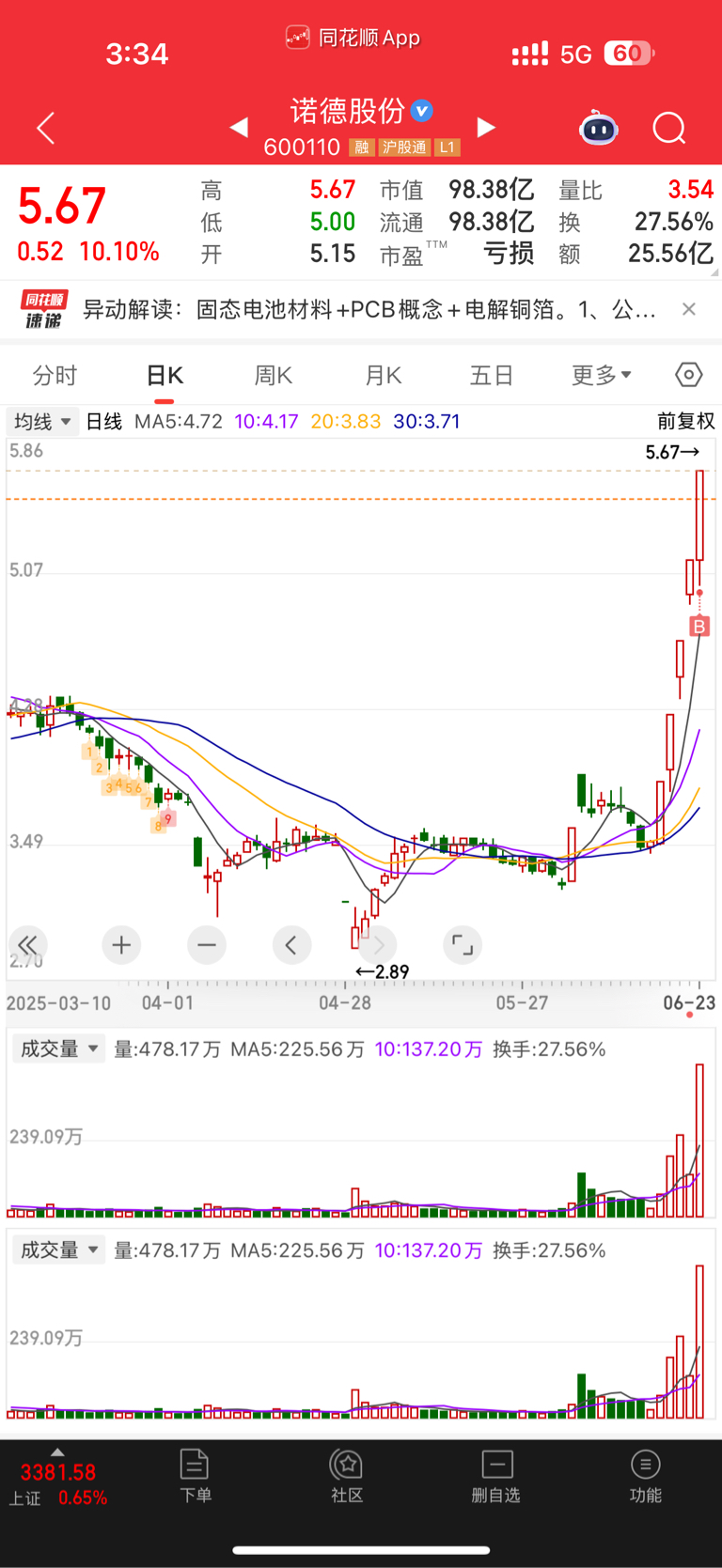Jump to earliest data double-arrow
The height and width of the screenshot is (1568, 722).
28,945
